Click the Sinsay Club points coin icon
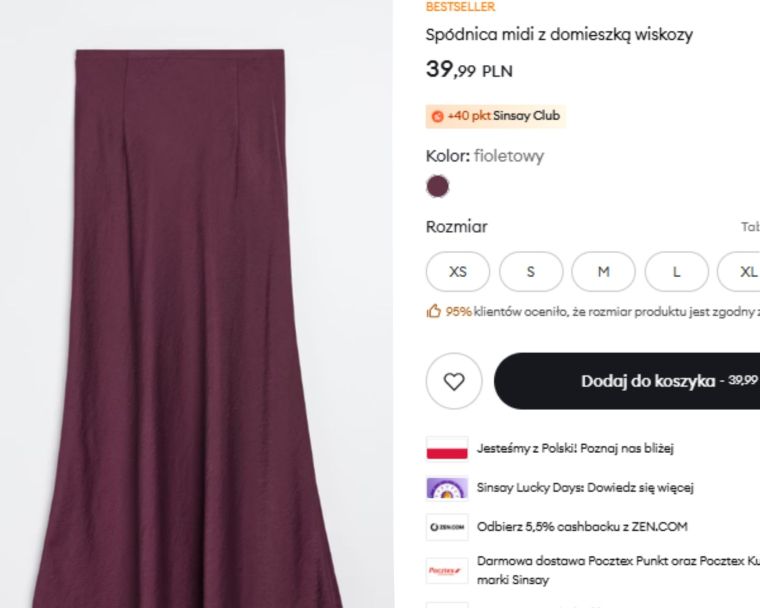The width and height of the screenshot is (760, 608). click(437, 116)
